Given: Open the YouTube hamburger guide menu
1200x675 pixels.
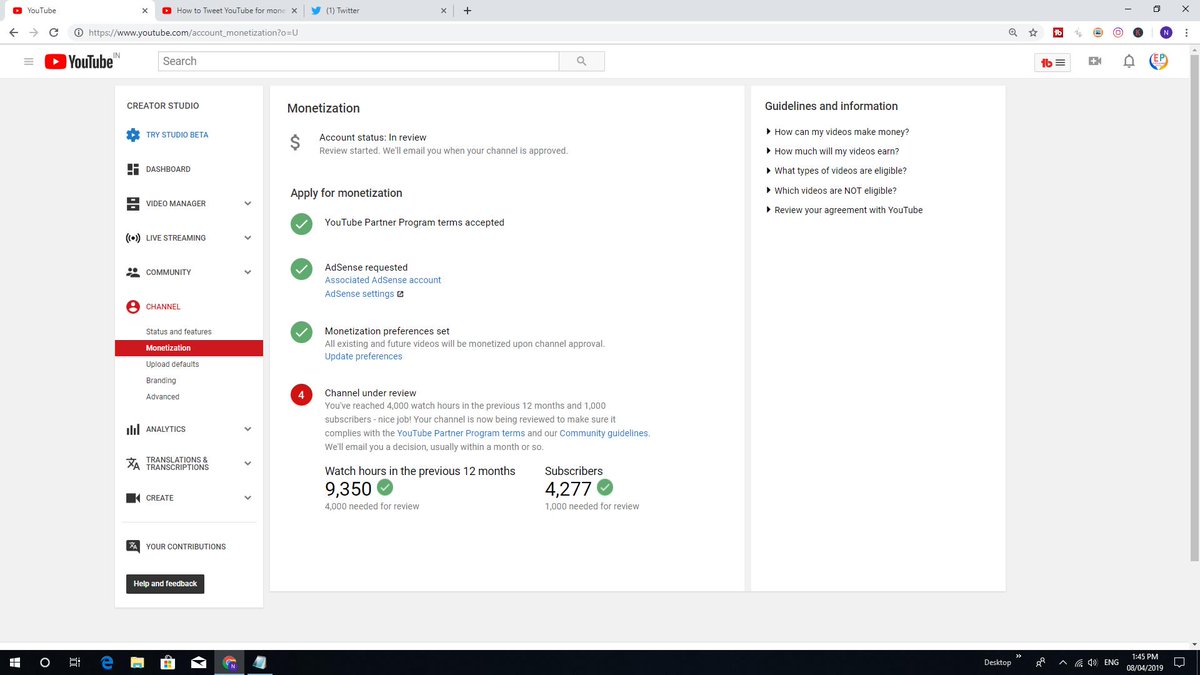Looking at the screenshot, I should click(x=28, y=62).
